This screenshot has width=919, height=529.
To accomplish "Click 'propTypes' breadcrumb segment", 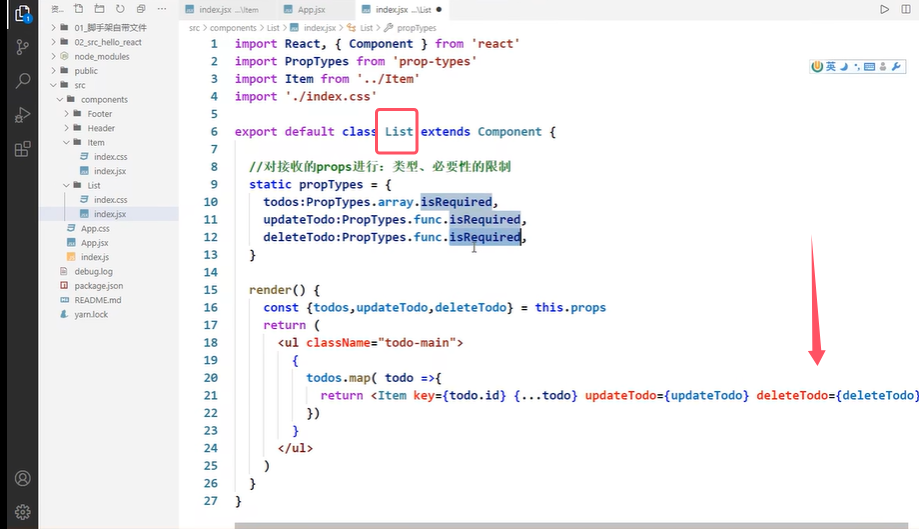I will coord(416,28).
